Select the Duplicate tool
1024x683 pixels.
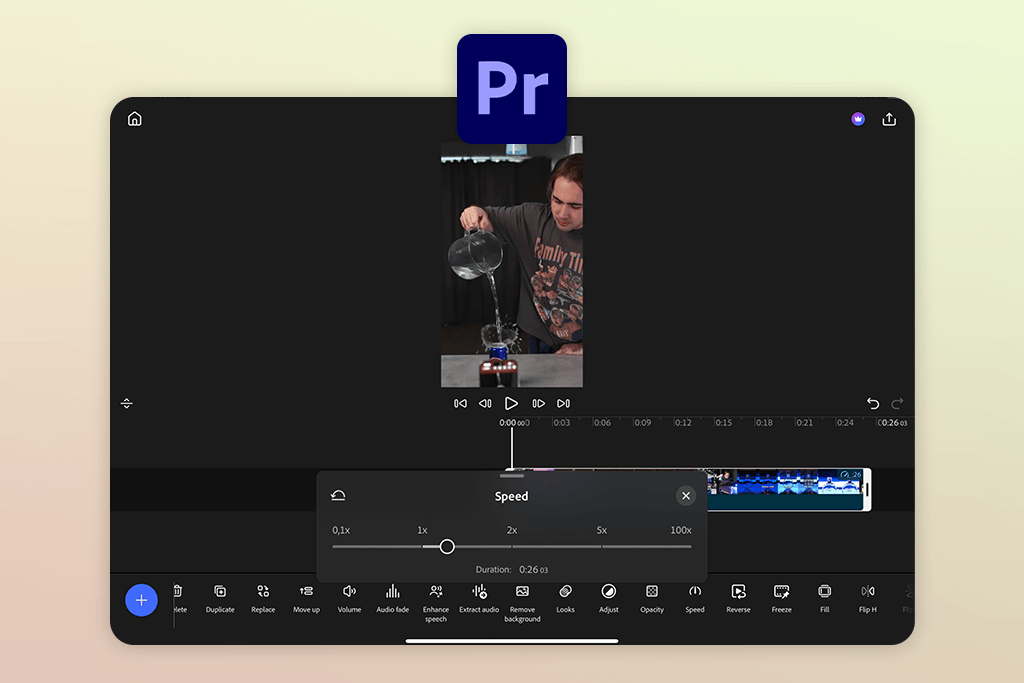pos(220,599)
